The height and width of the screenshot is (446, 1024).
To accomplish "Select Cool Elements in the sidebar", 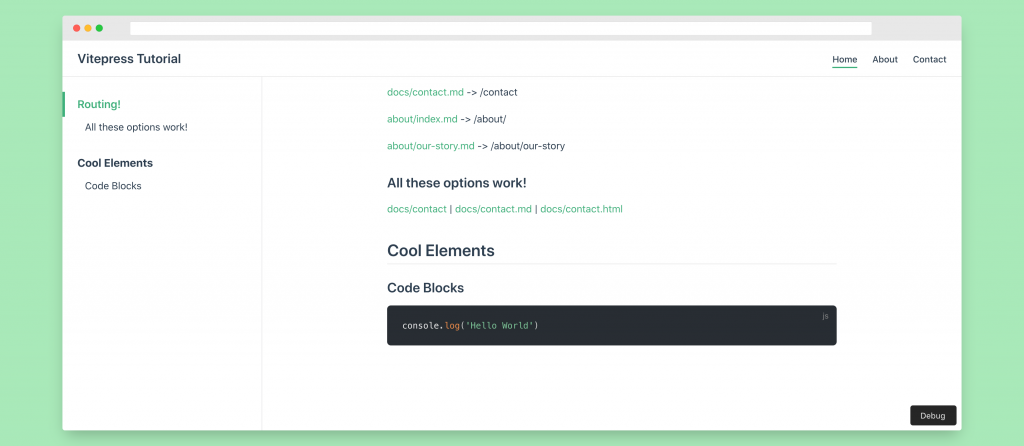I will [115, 163].
